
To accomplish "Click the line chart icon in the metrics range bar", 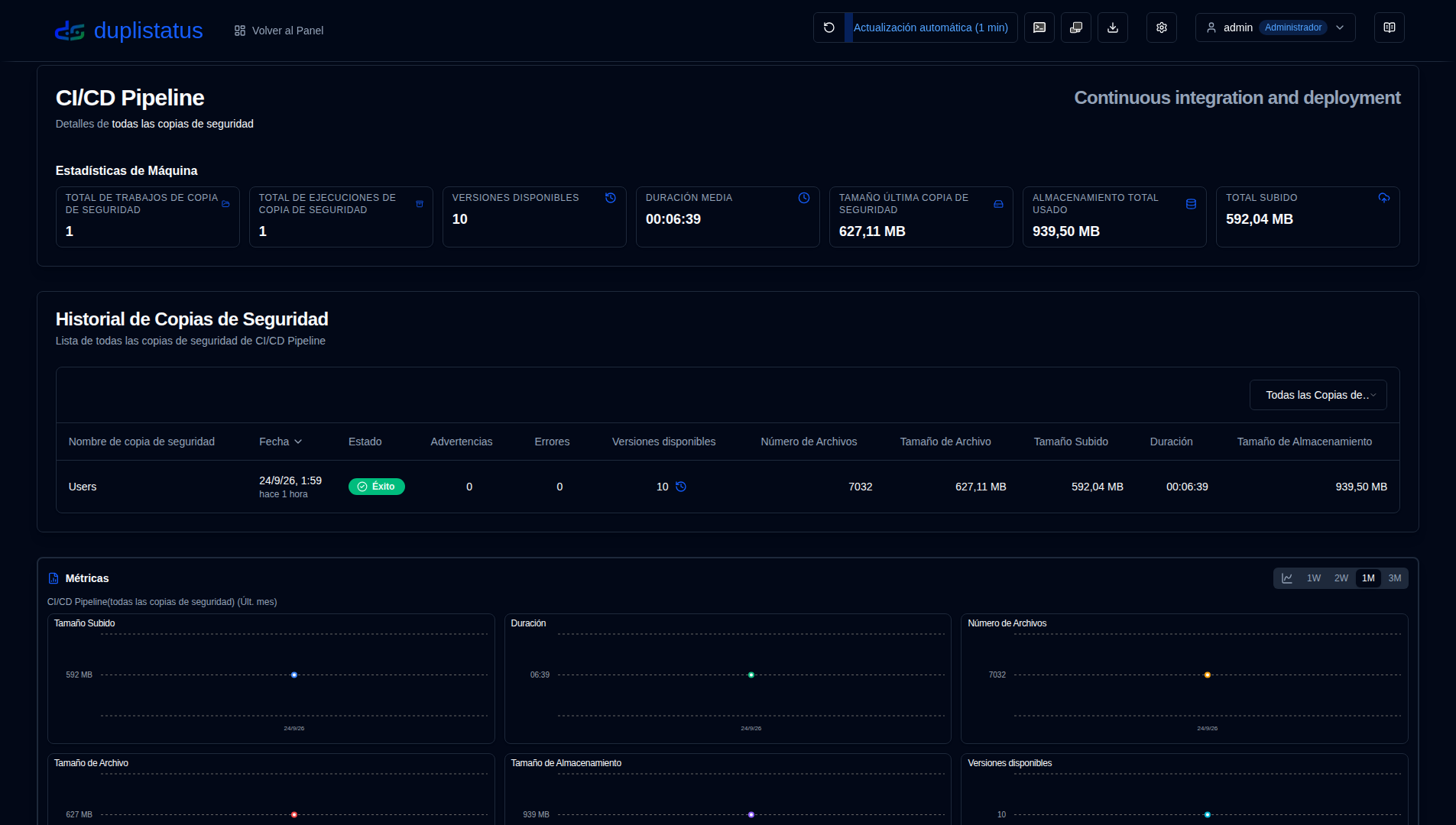I will pos(1287,578).
